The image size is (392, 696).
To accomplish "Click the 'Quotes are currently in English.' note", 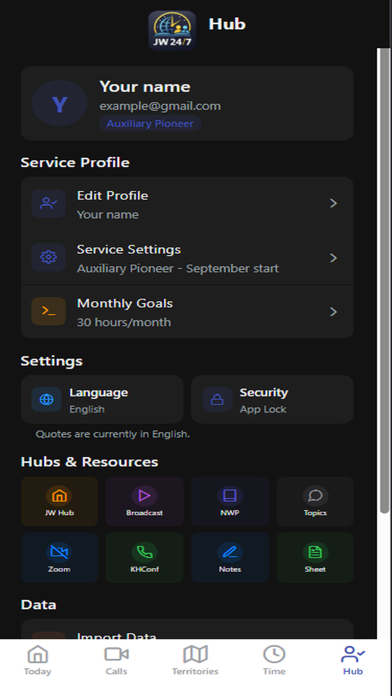I will [113, 434].
